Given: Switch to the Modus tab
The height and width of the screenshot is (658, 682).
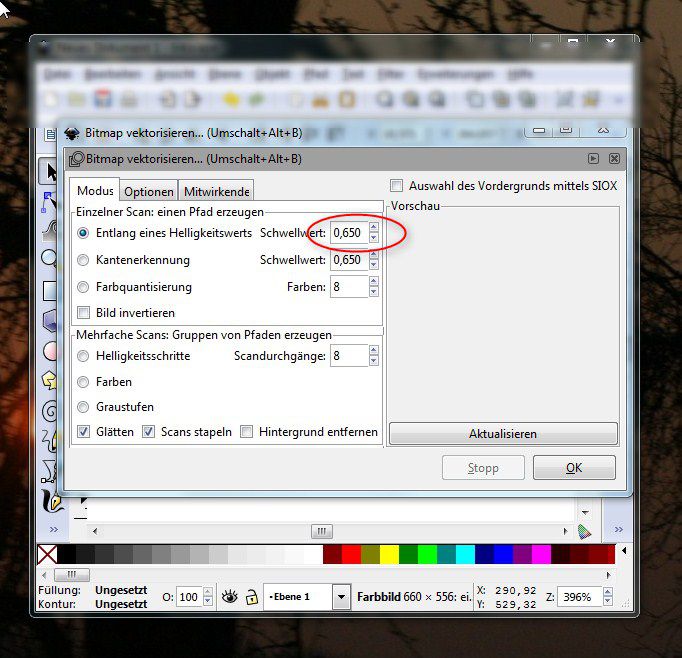Looking at the screenshot, I should [95, 191].
